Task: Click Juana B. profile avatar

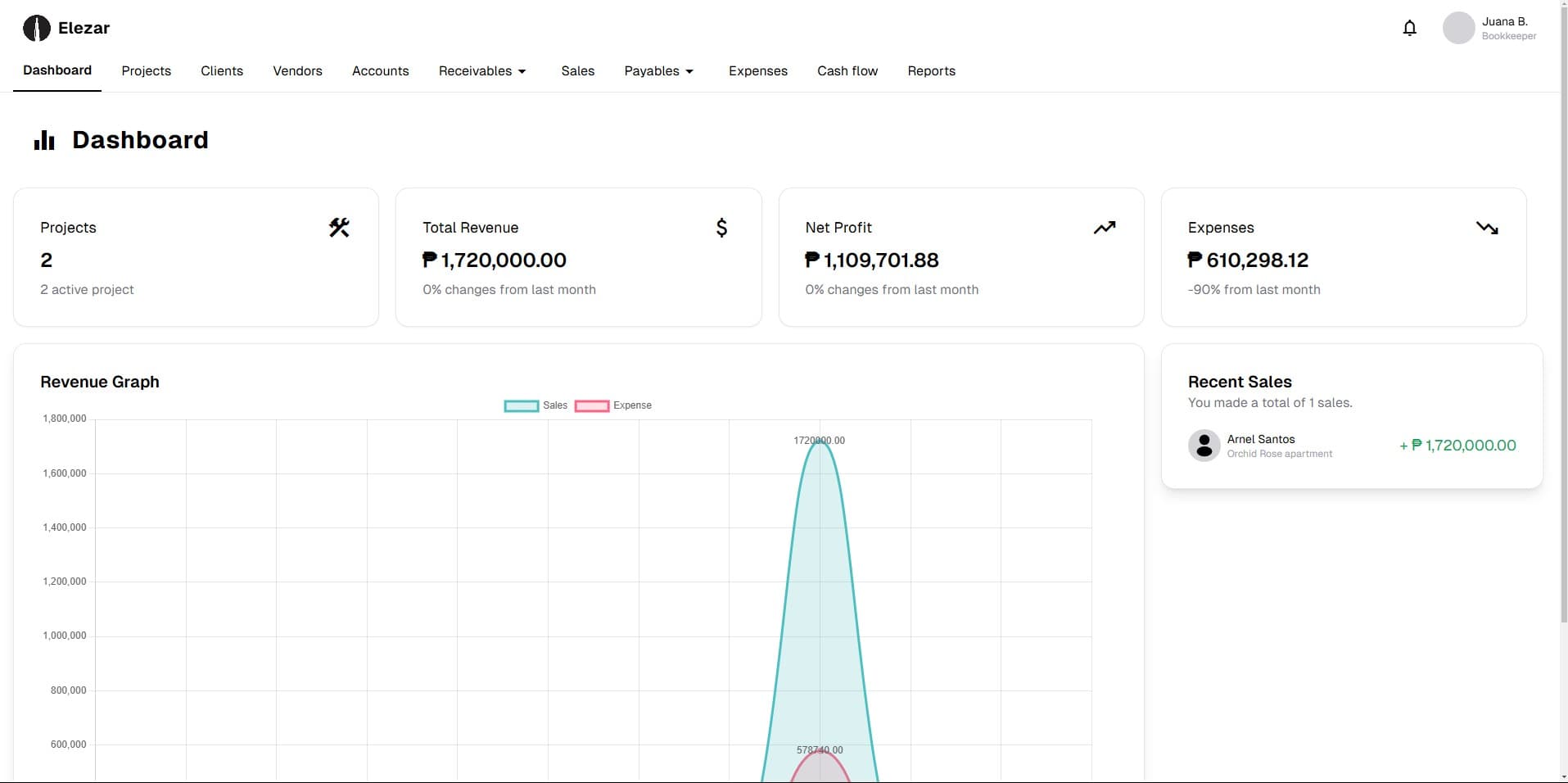Action: pos(1458,28)
